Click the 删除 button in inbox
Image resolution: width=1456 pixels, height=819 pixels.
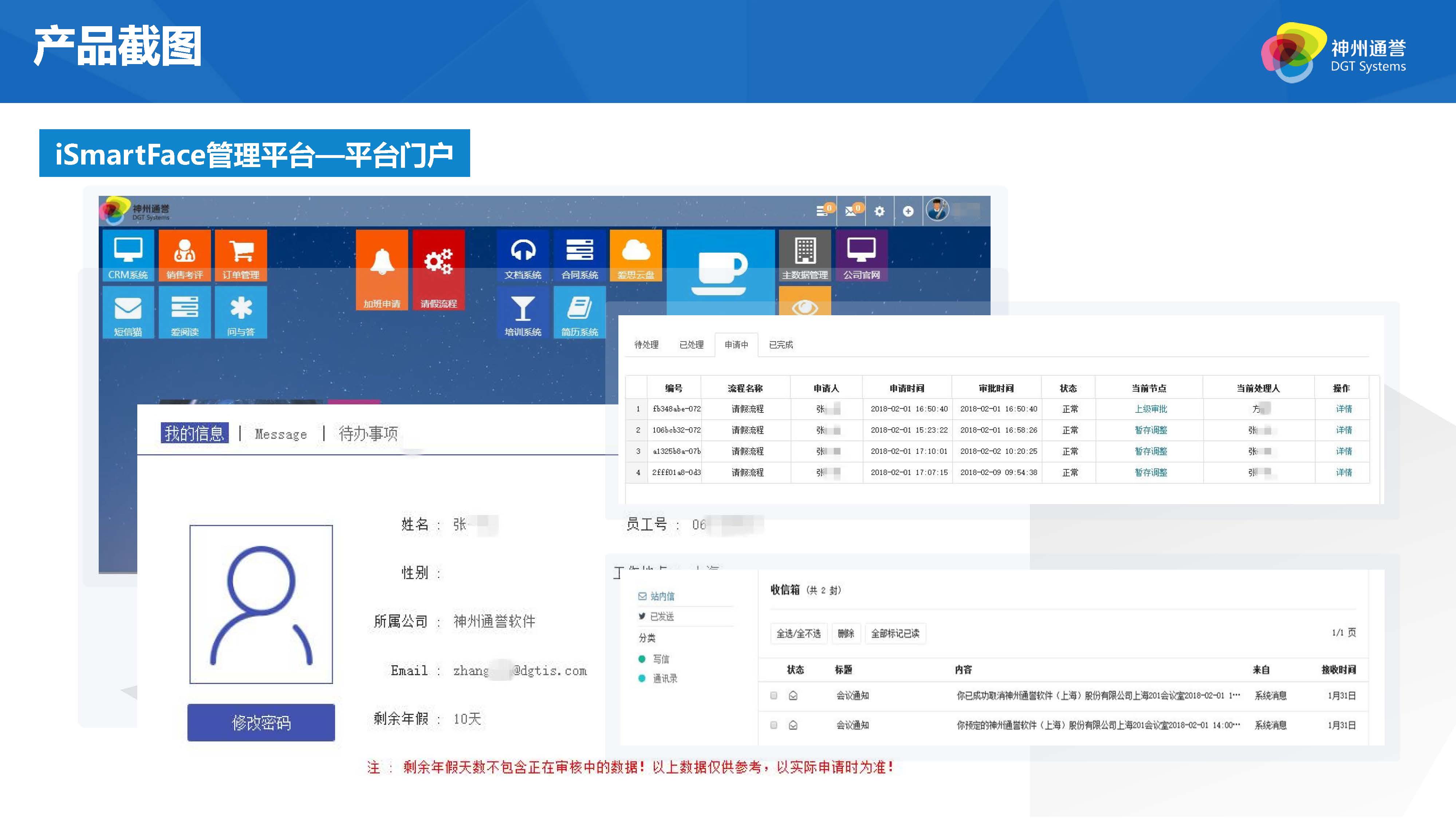tap(846, 633)
